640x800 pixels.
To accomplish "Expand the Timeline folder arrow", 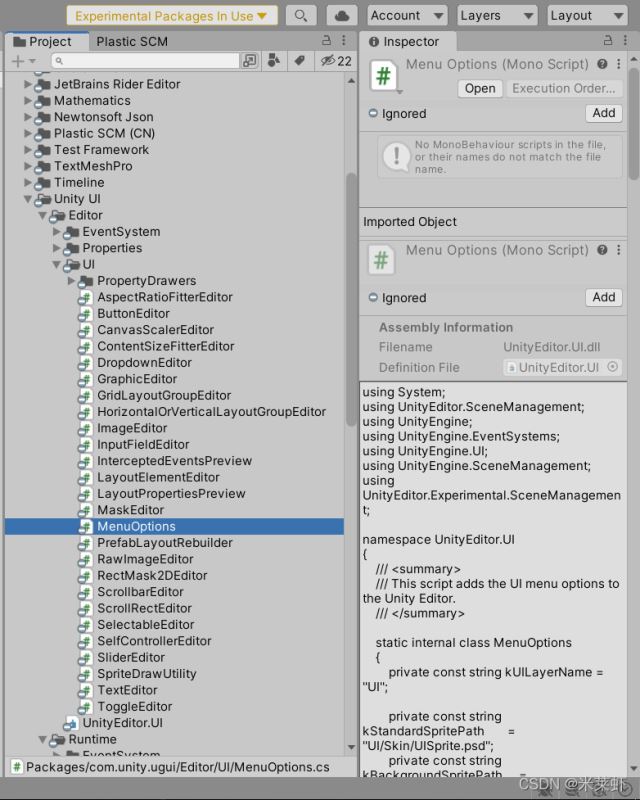I will pos(28,183).
